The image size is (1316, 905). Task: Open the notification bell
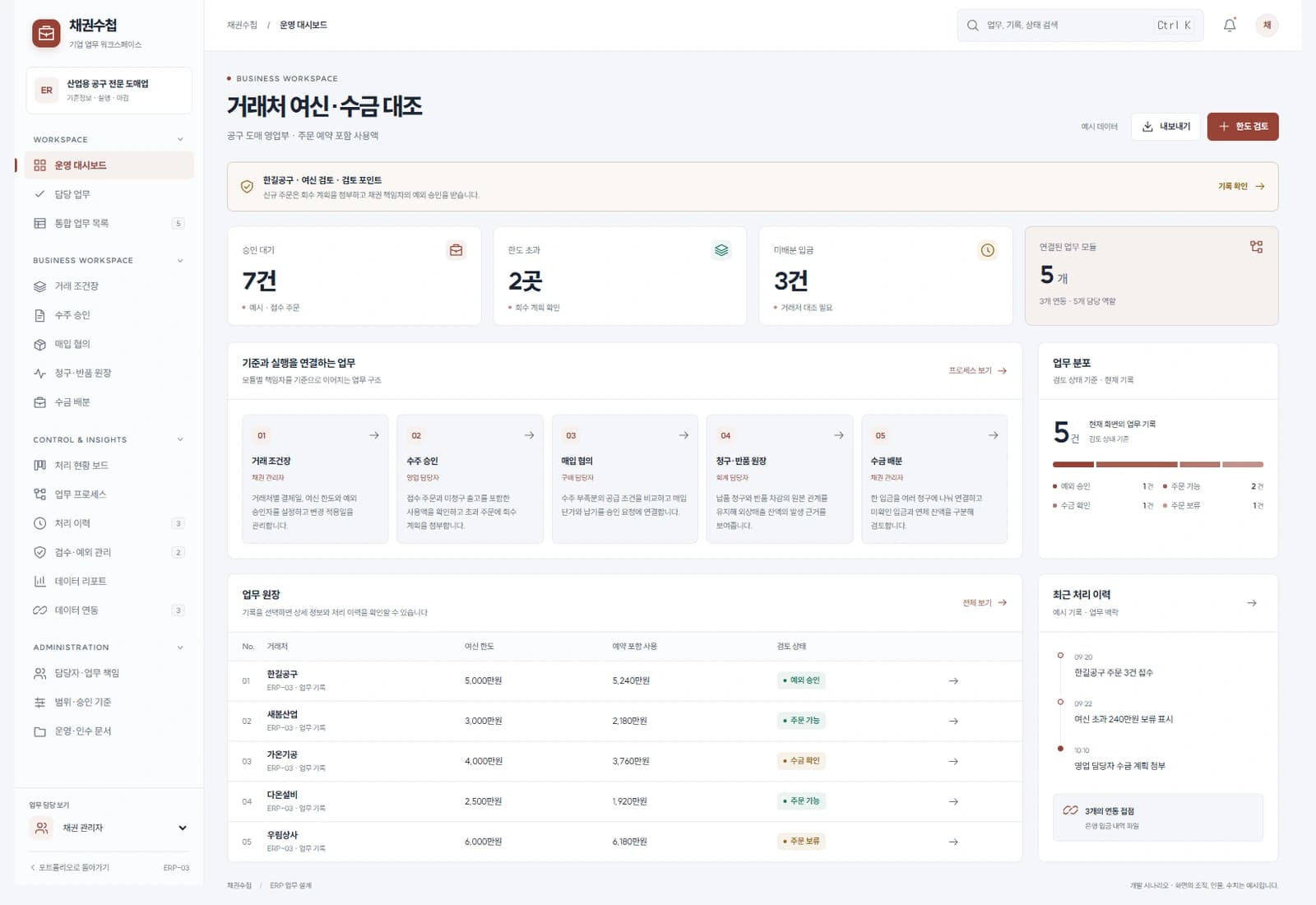pyautogui.click(x=1229, y=26)
